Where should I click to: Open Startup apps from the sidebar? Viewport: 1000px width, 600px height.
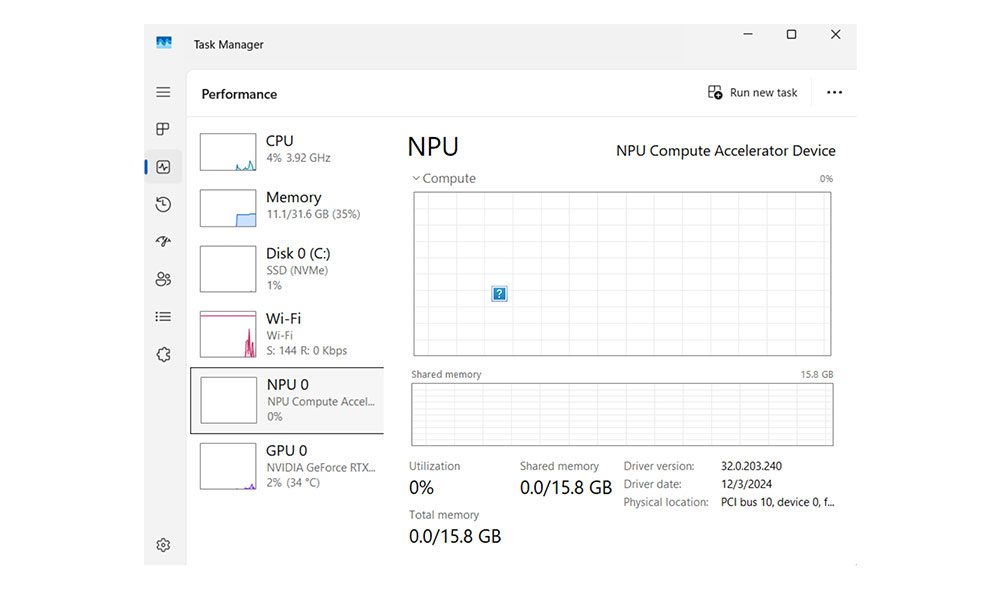point(163,242)
